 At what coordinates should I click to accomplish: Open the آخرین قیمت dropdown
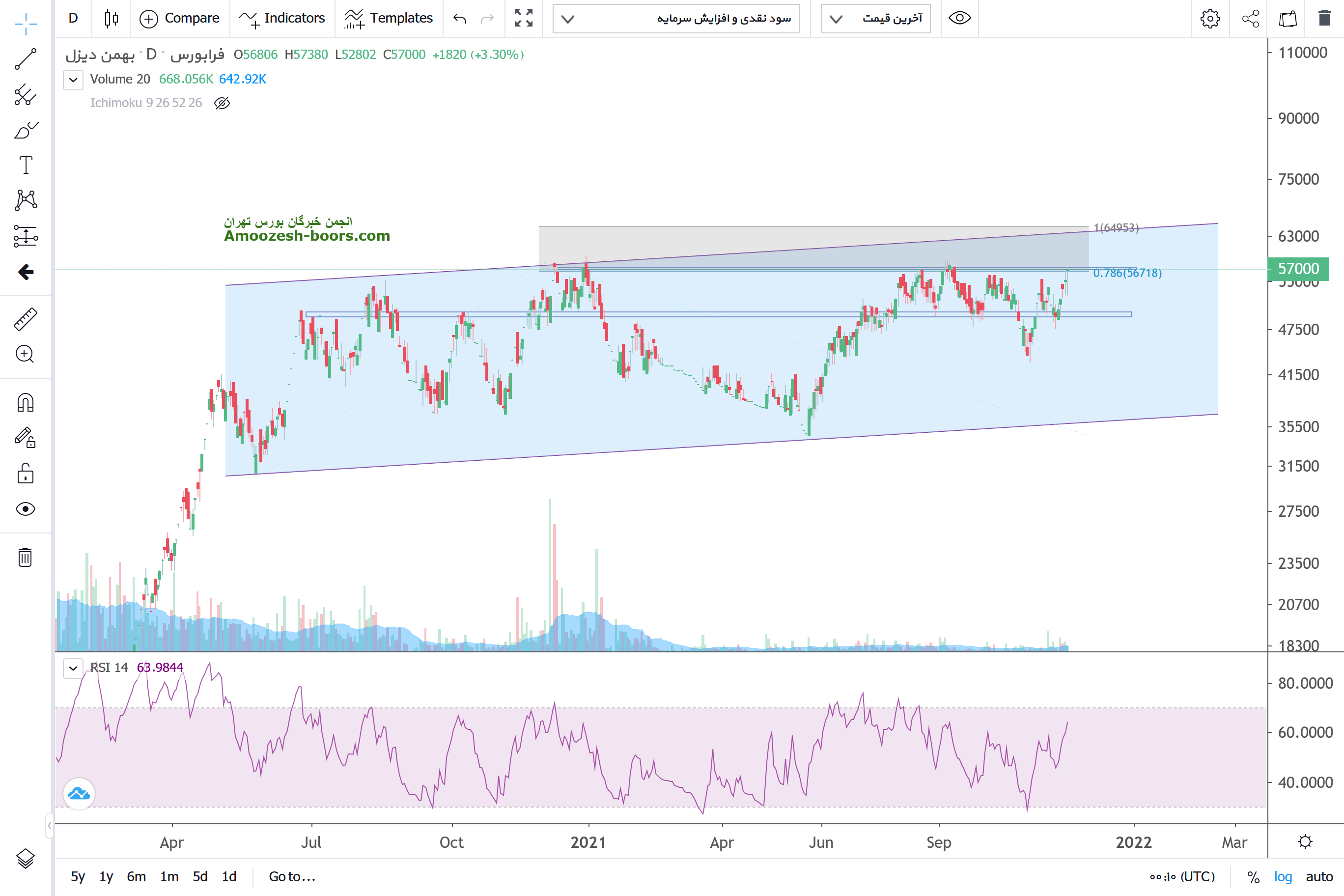875,19
